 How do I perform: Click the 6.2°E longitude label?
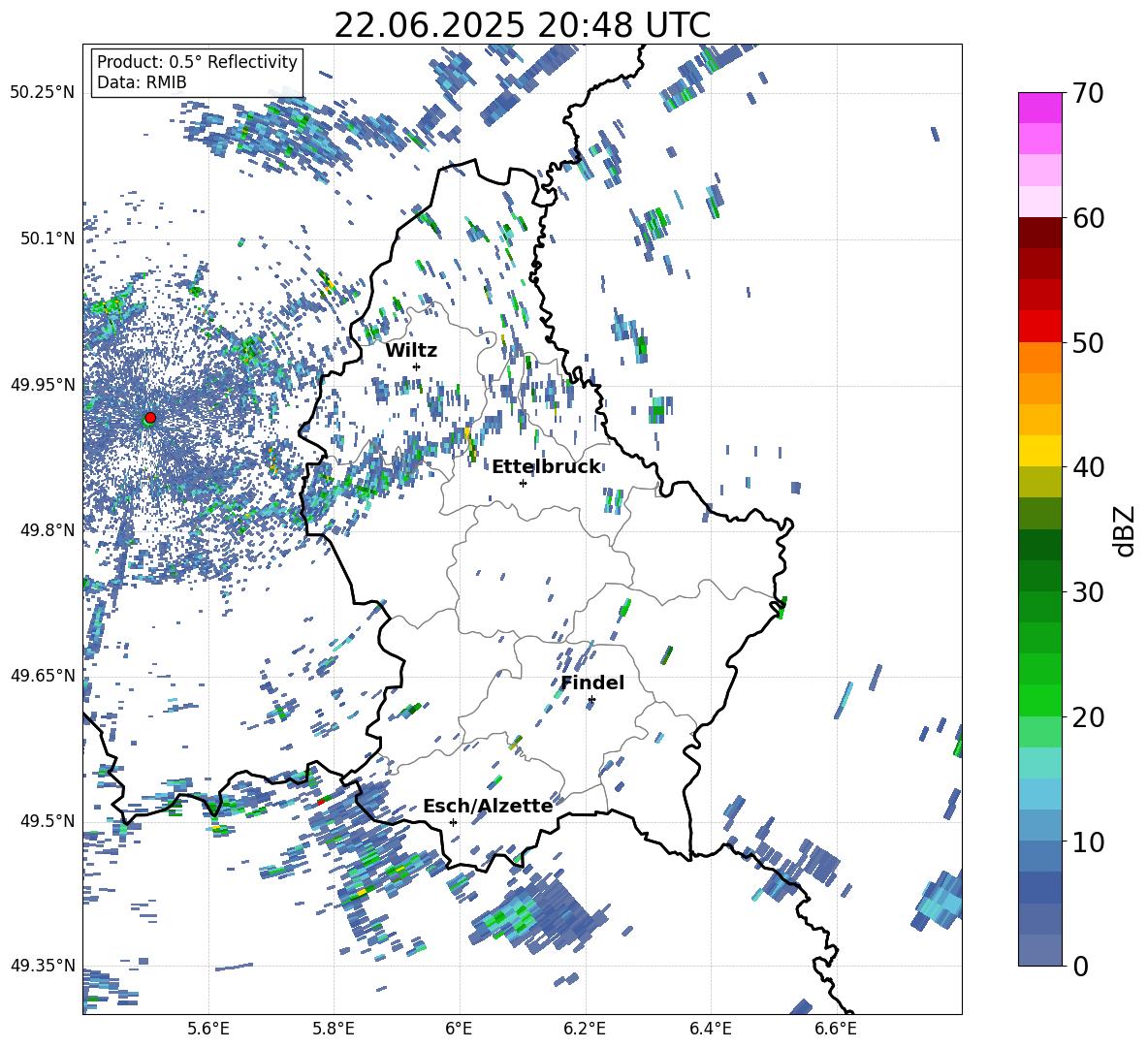click(x=585, y=1029)
